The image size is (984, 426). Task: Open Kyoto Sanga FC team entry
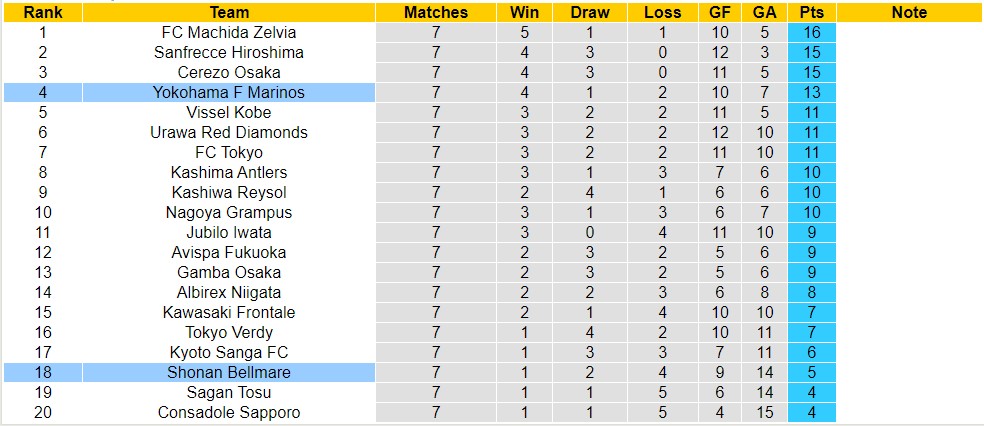[229, 352]
